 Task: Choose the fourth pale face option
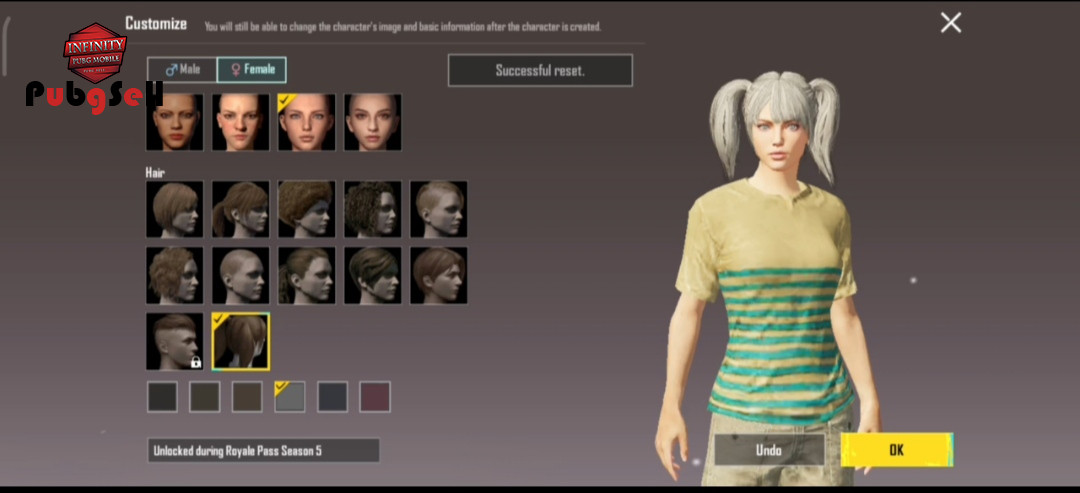pos(373,123)
